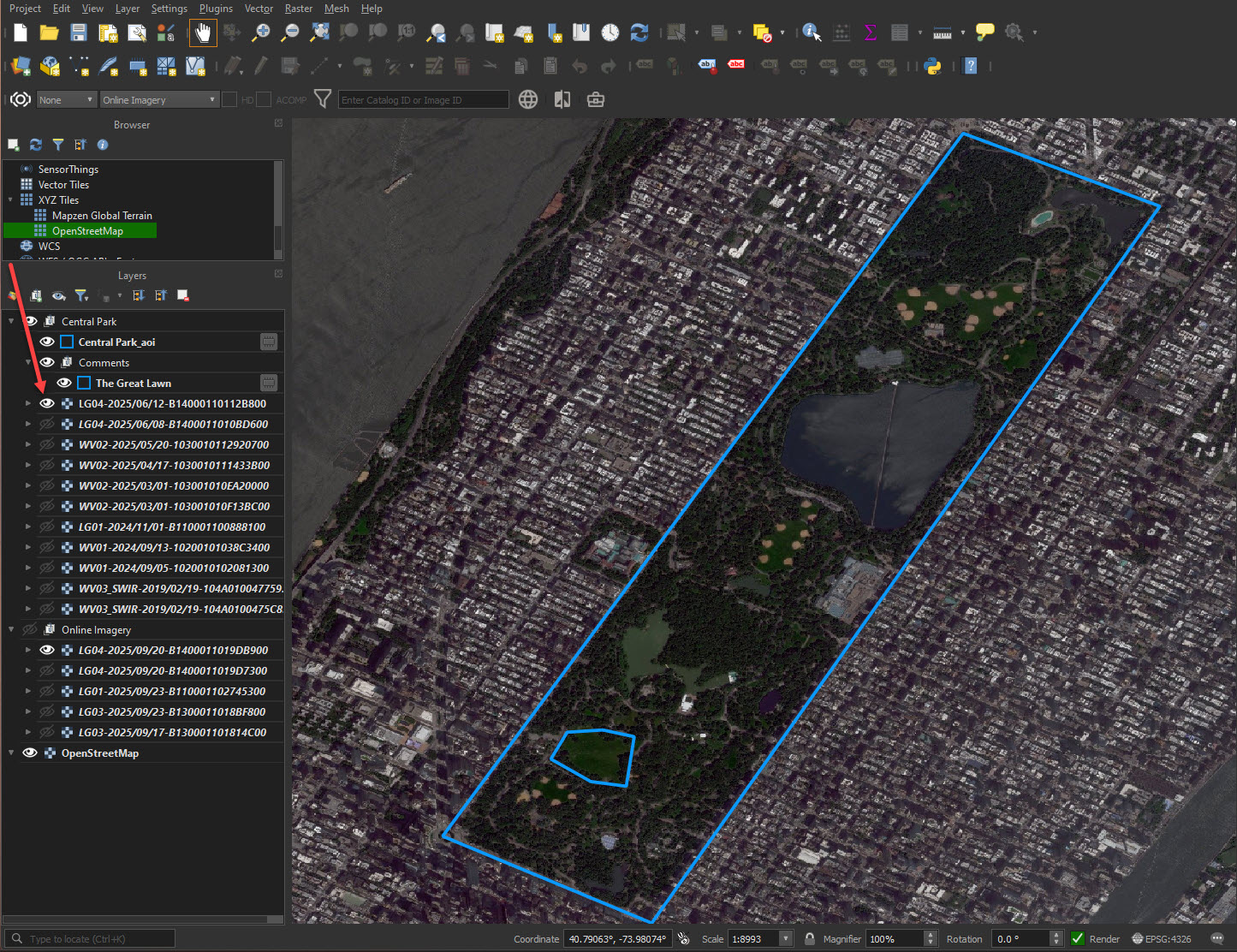
Task: Click the Save Project floppy icon
Action: pos(79,33)
